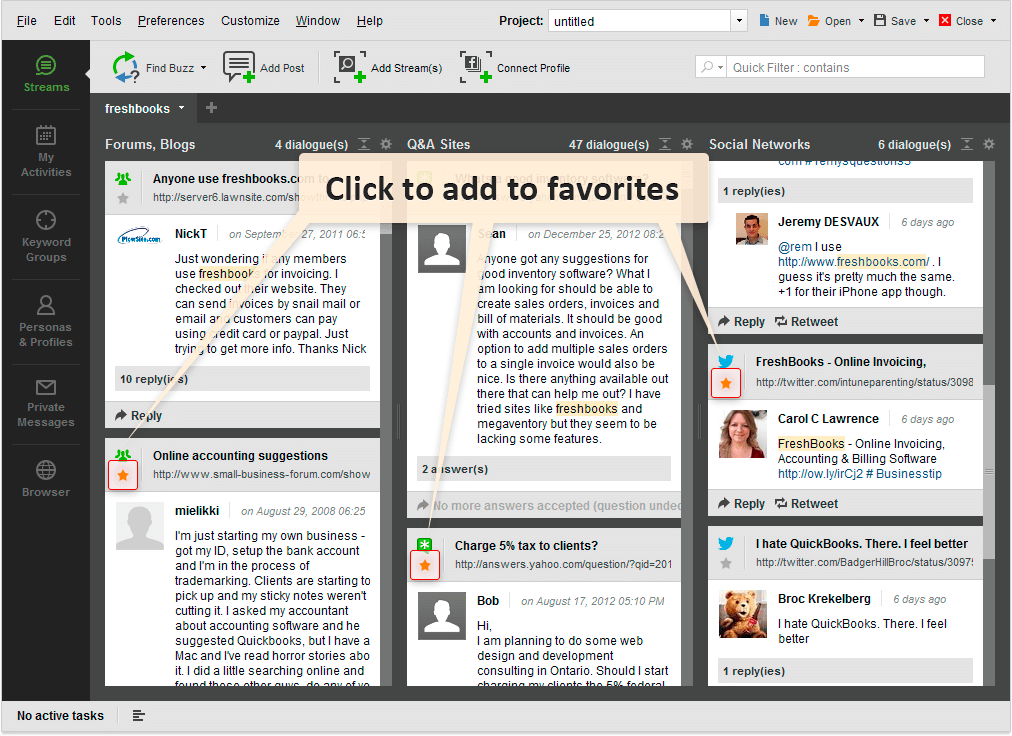Image resolution: width=1012 pixels, height=736 pixels.
Task: Click the Connect Profile toolbar icon
Action: (x=476, y=68)
